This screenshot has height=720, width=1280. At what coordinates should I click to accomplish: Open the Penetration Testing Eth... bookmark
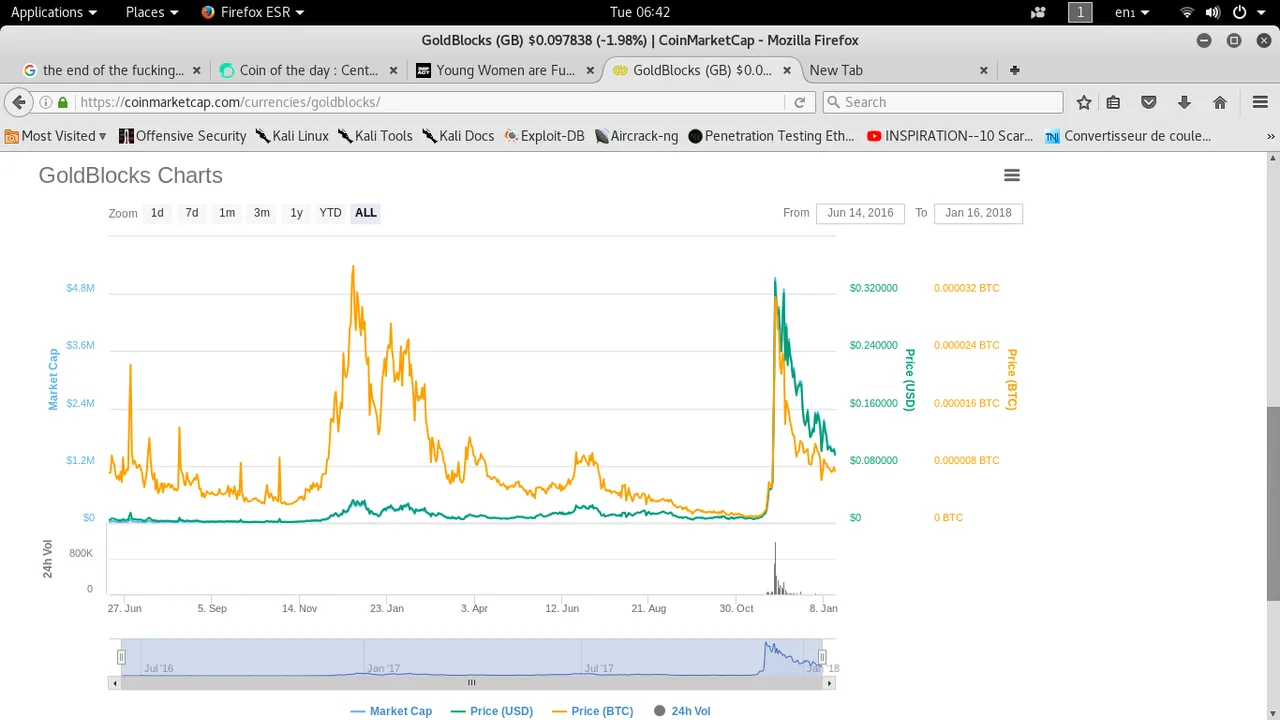click(x=771, y=136)
